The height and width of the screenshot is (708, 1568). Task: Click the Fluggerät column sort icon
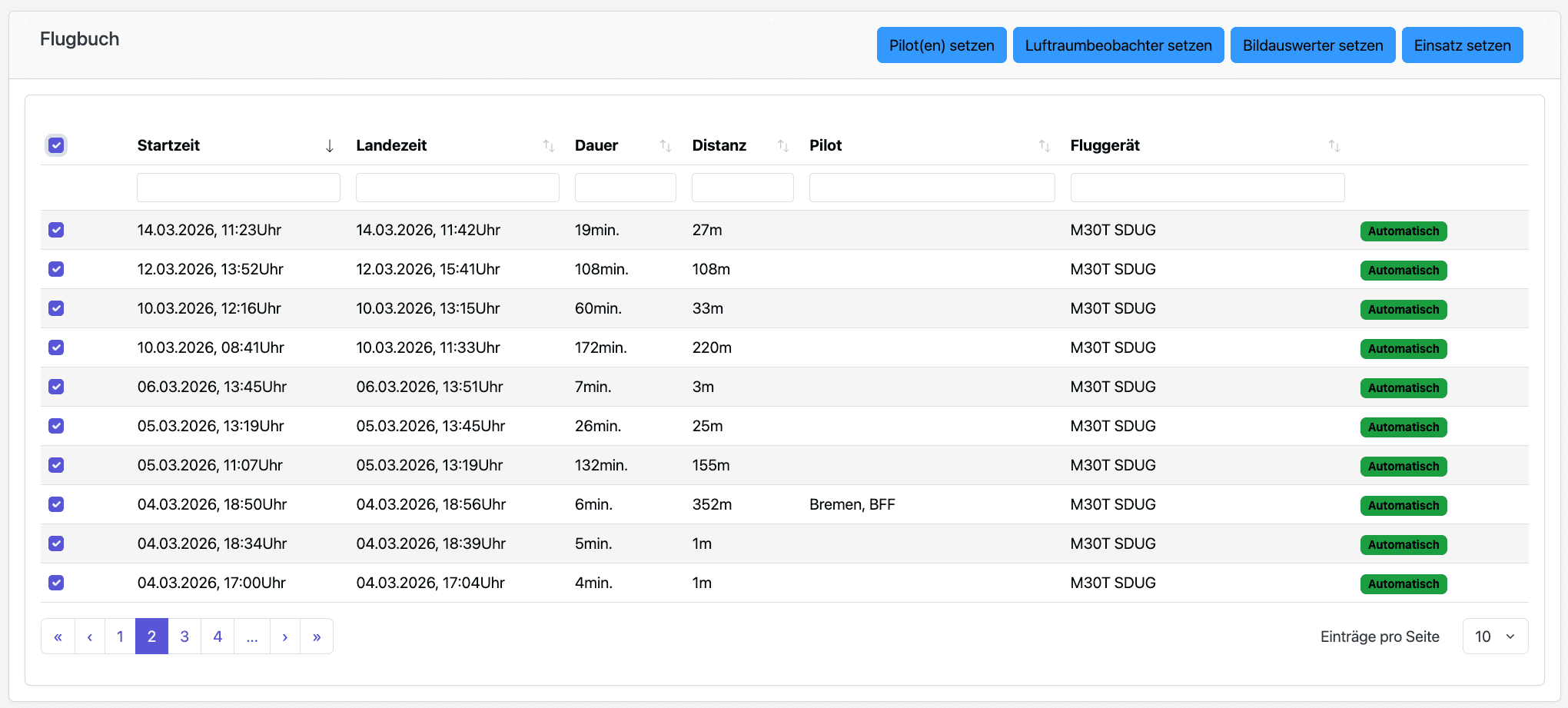click(x=1334, y=146)
